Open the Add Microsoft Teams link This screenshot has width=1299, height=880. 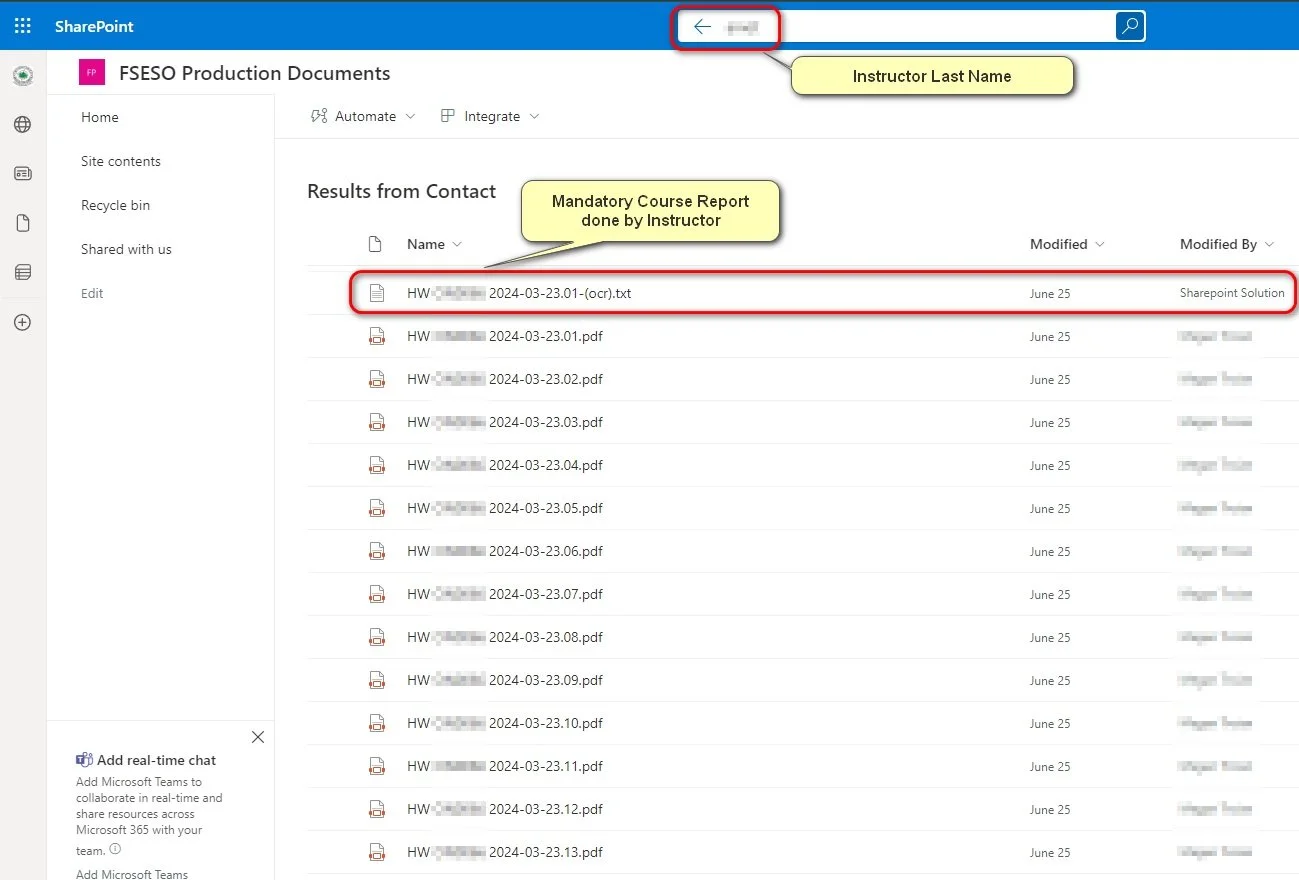pyautogui.click(x=131, y=872)
